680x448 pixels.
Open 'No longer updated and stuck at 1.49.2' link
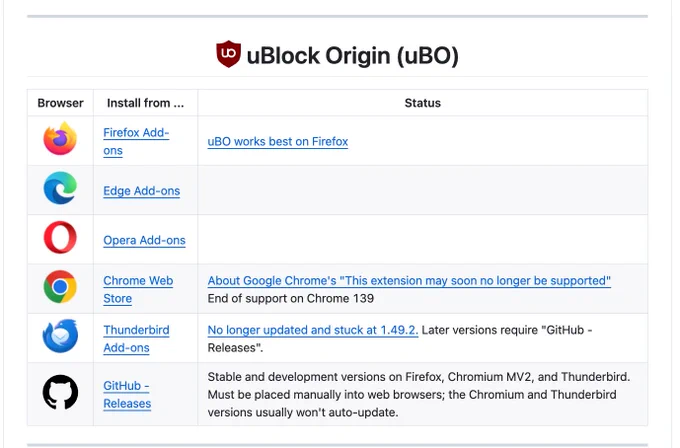(x=313, y=330)
